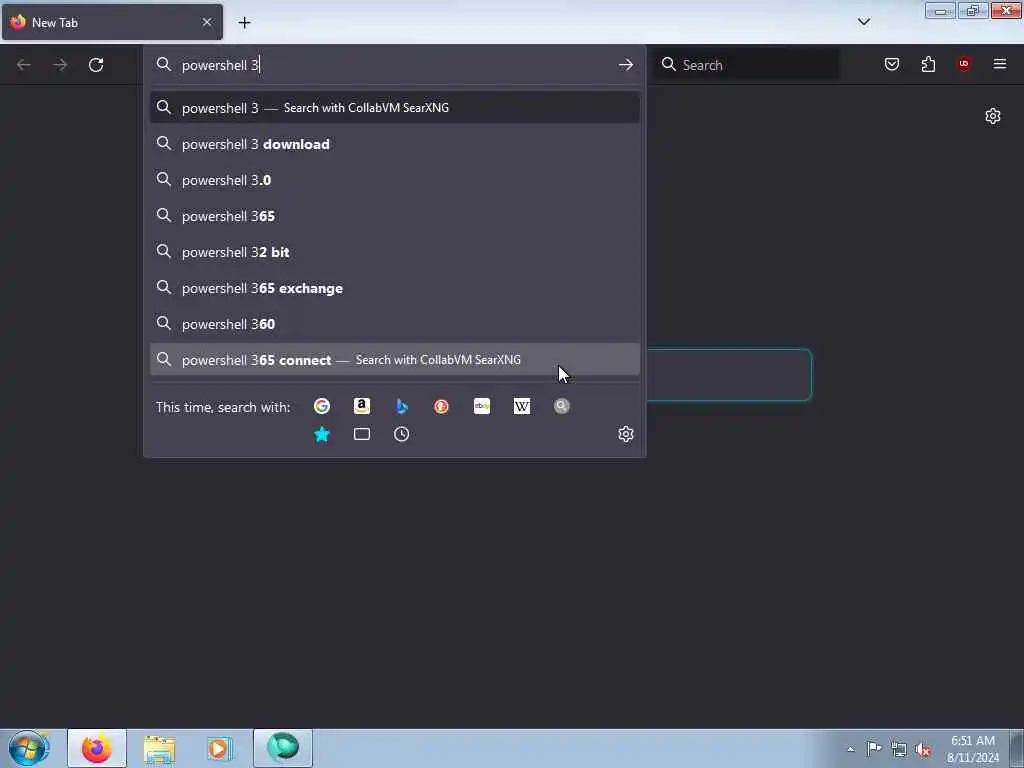Open a new tab with plus button
Screen dimensions: 1024x768
coord(244,22)
